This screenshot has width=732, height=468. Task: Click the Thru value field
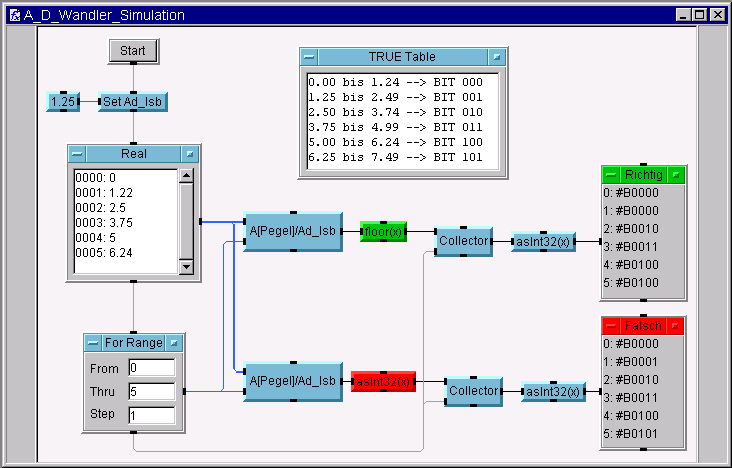point(151,391)
